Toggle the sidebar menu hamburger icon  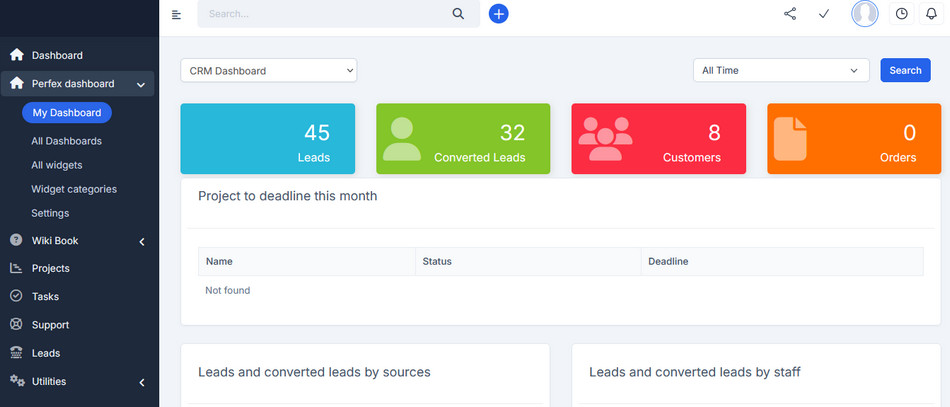point(176,15)
